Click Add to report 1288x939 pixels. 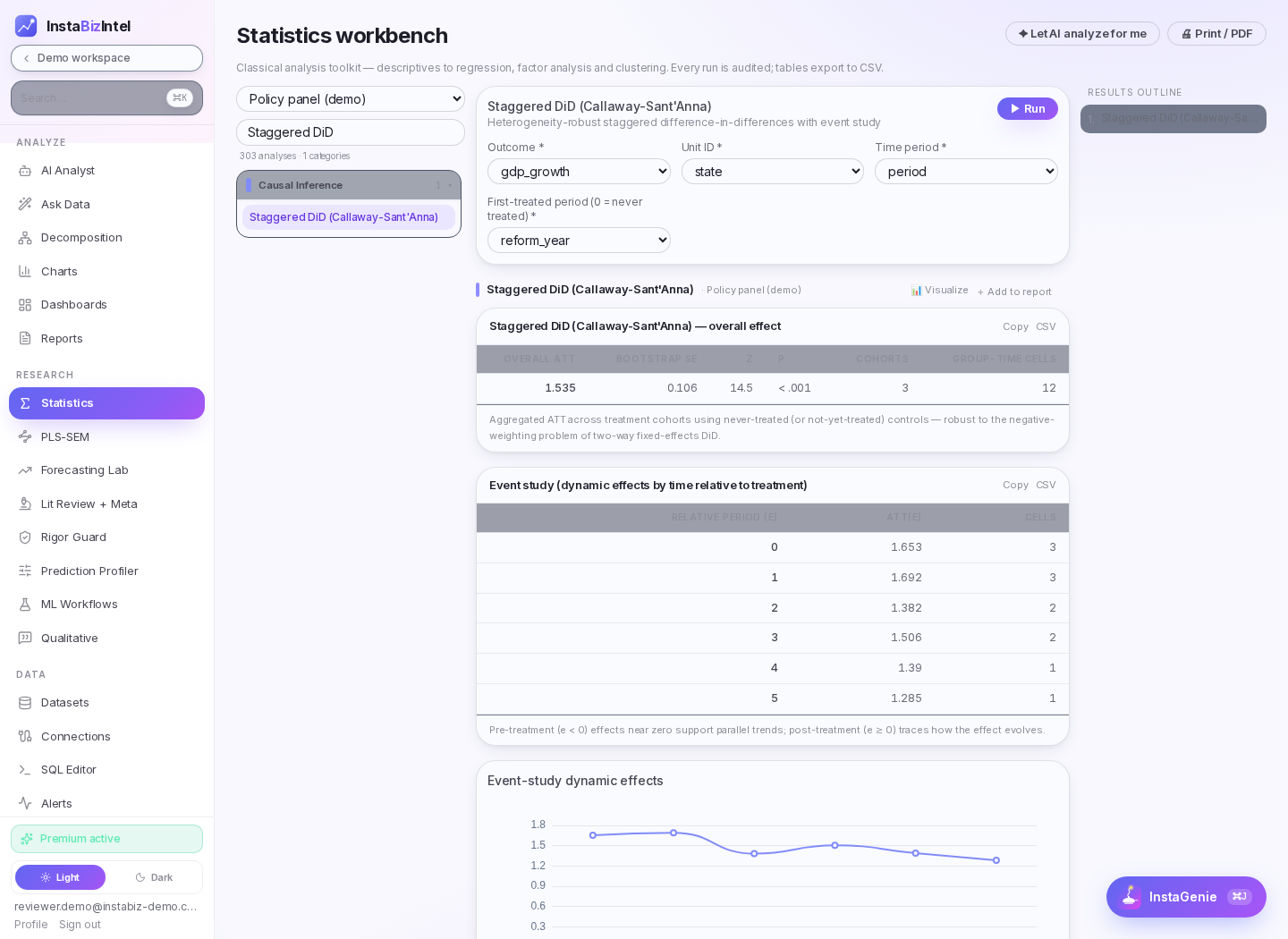1014,292
